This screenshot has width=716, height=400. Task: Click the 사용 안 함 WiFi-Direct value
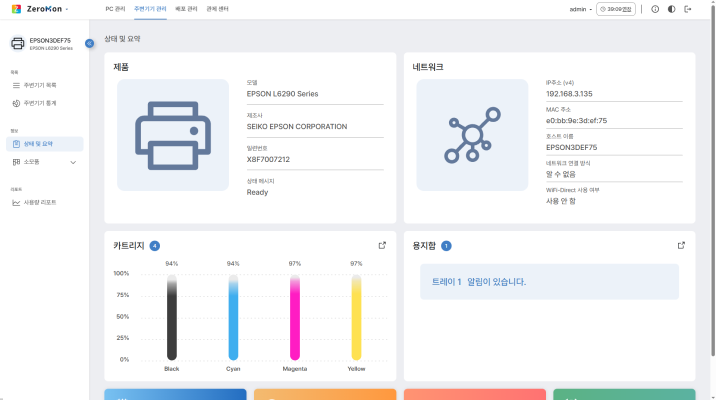tap(561, 201)
